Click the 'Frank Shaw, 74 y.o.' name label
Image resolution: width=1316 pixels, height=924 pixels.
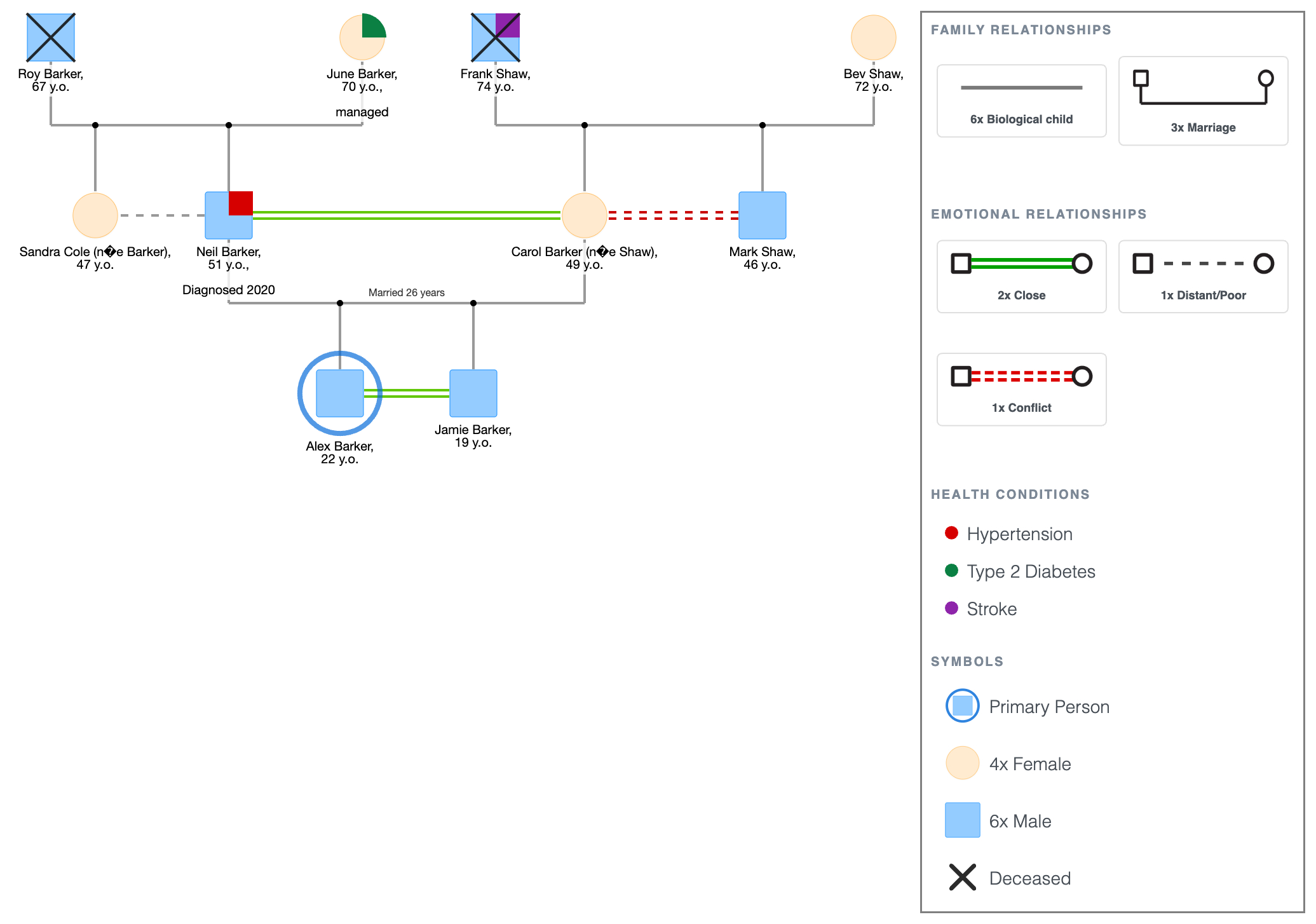point(496,80)
